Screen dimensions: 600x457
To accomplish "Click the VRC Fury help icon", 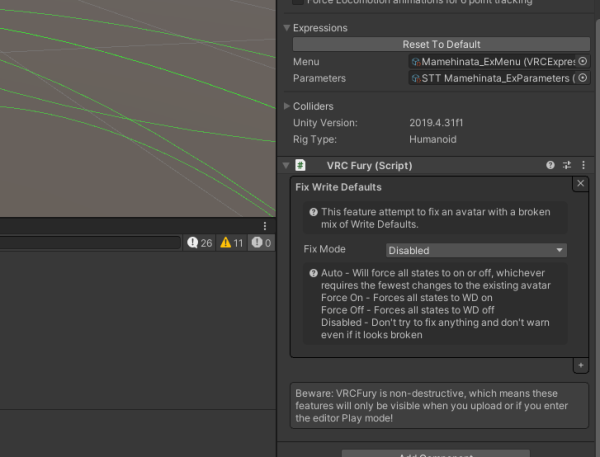I will click(x=550, y=165).
